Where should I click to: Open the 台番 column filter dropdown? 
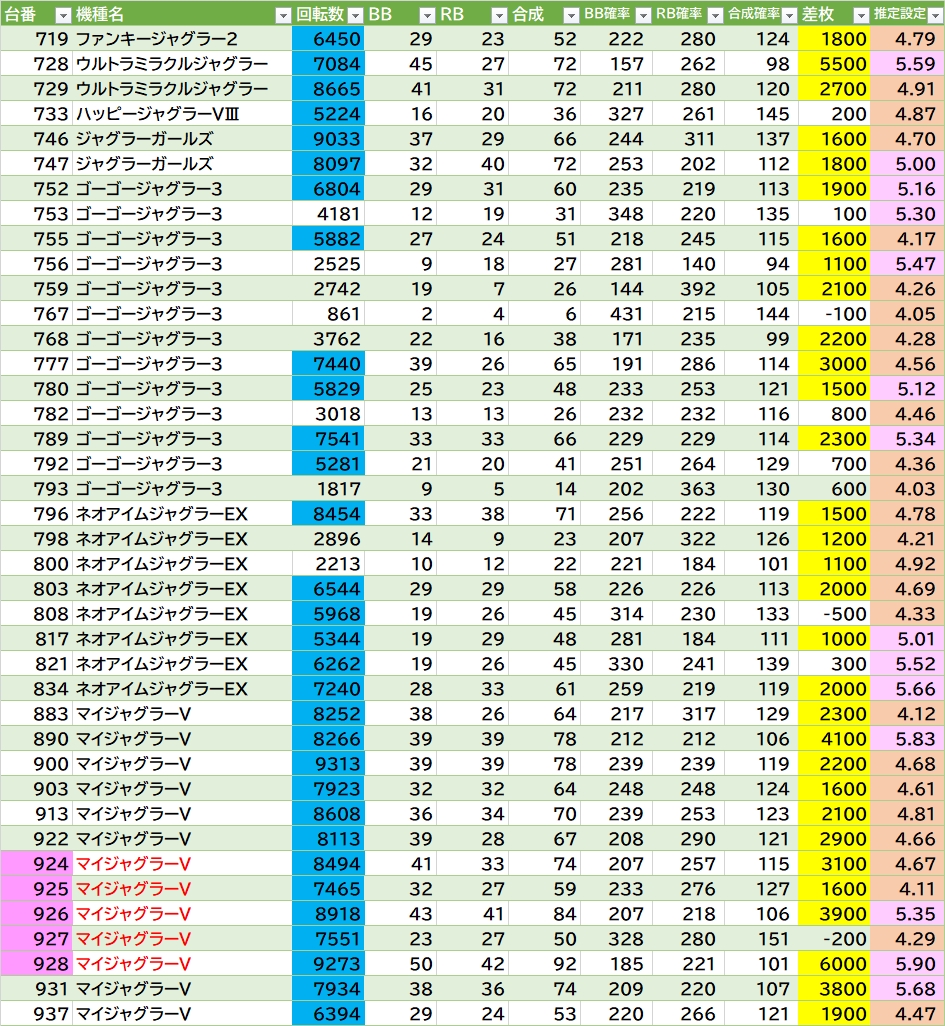point(62,15)
